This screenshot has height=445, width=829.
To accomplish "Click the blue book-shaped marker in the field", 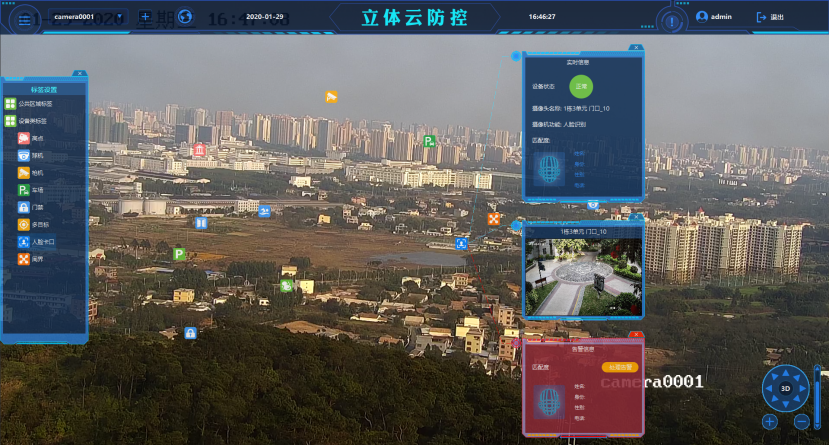I will point(201,223).
